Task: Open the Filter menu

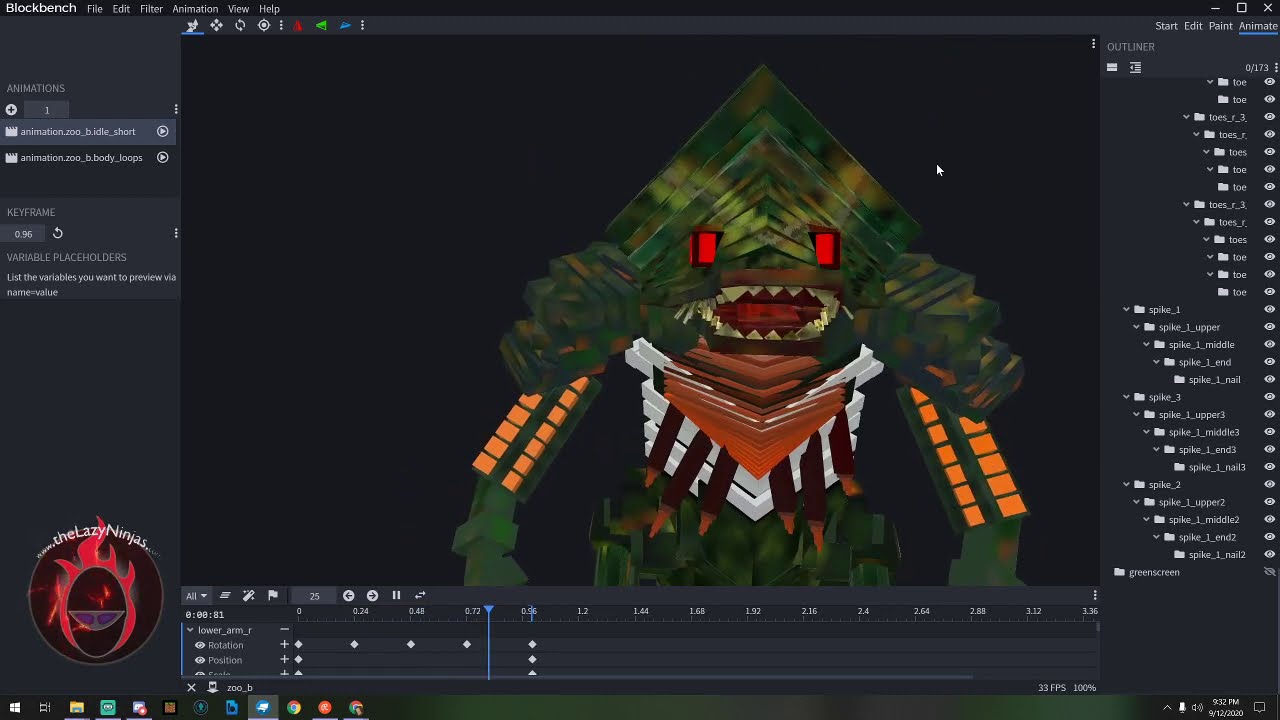Action: [x=151, y=9]
